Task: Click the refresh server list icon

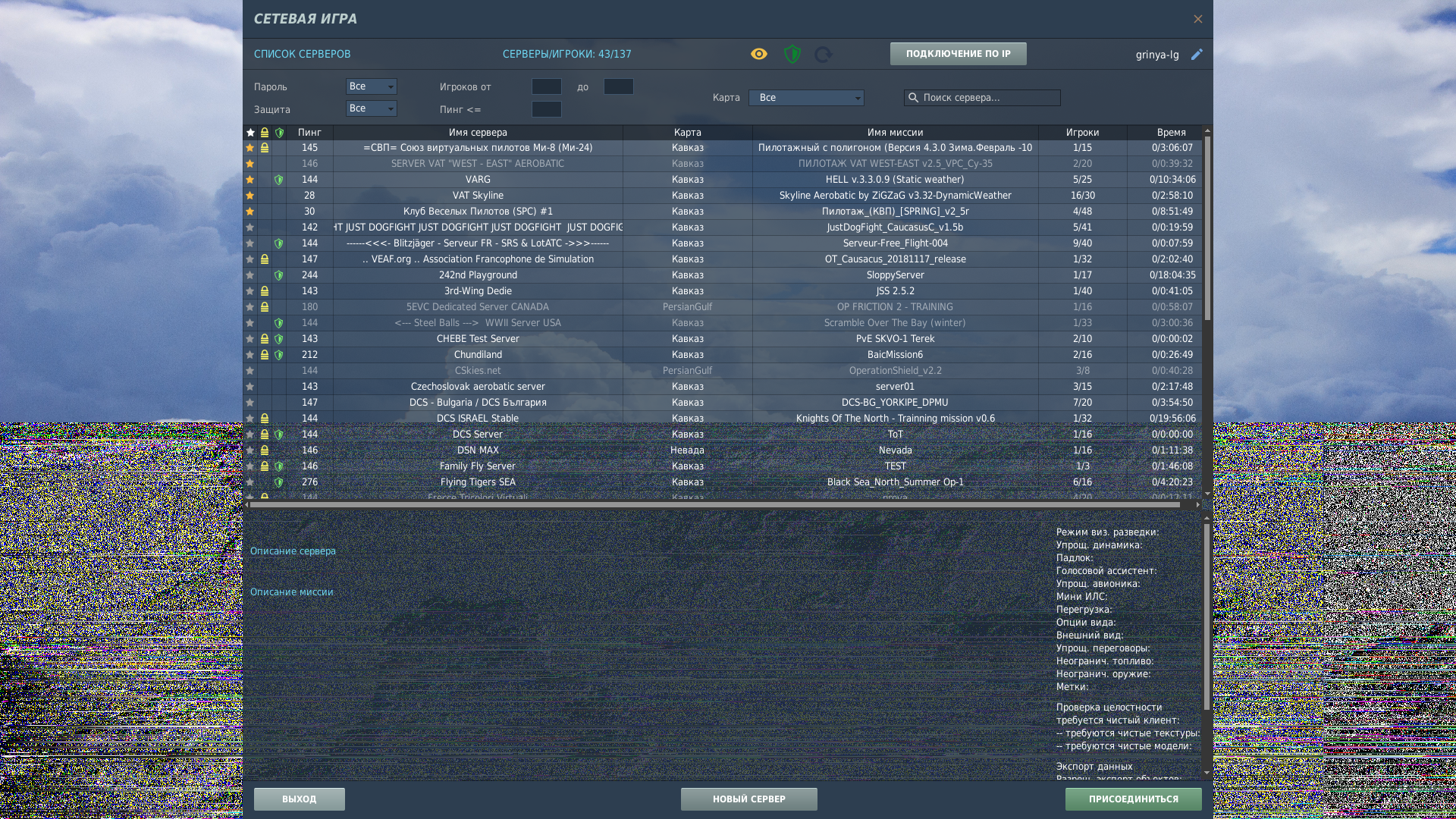Action: (x=823, y=55)
